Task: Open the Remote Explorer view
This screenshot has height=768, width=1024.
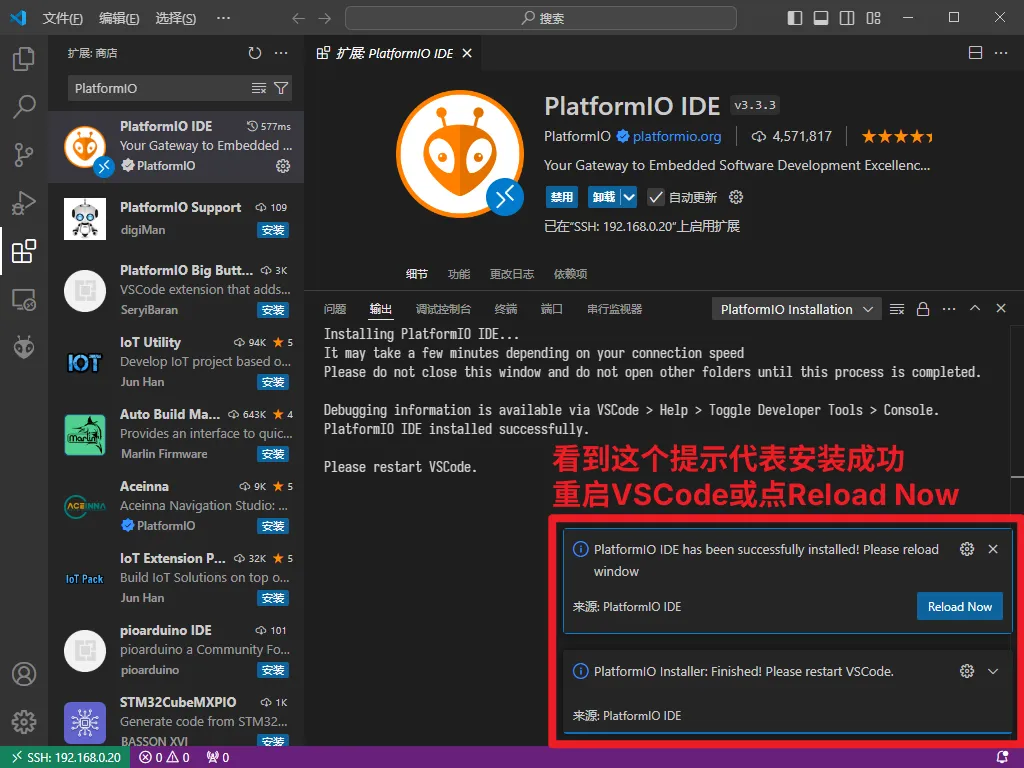Action: click(x=24, y=300)
